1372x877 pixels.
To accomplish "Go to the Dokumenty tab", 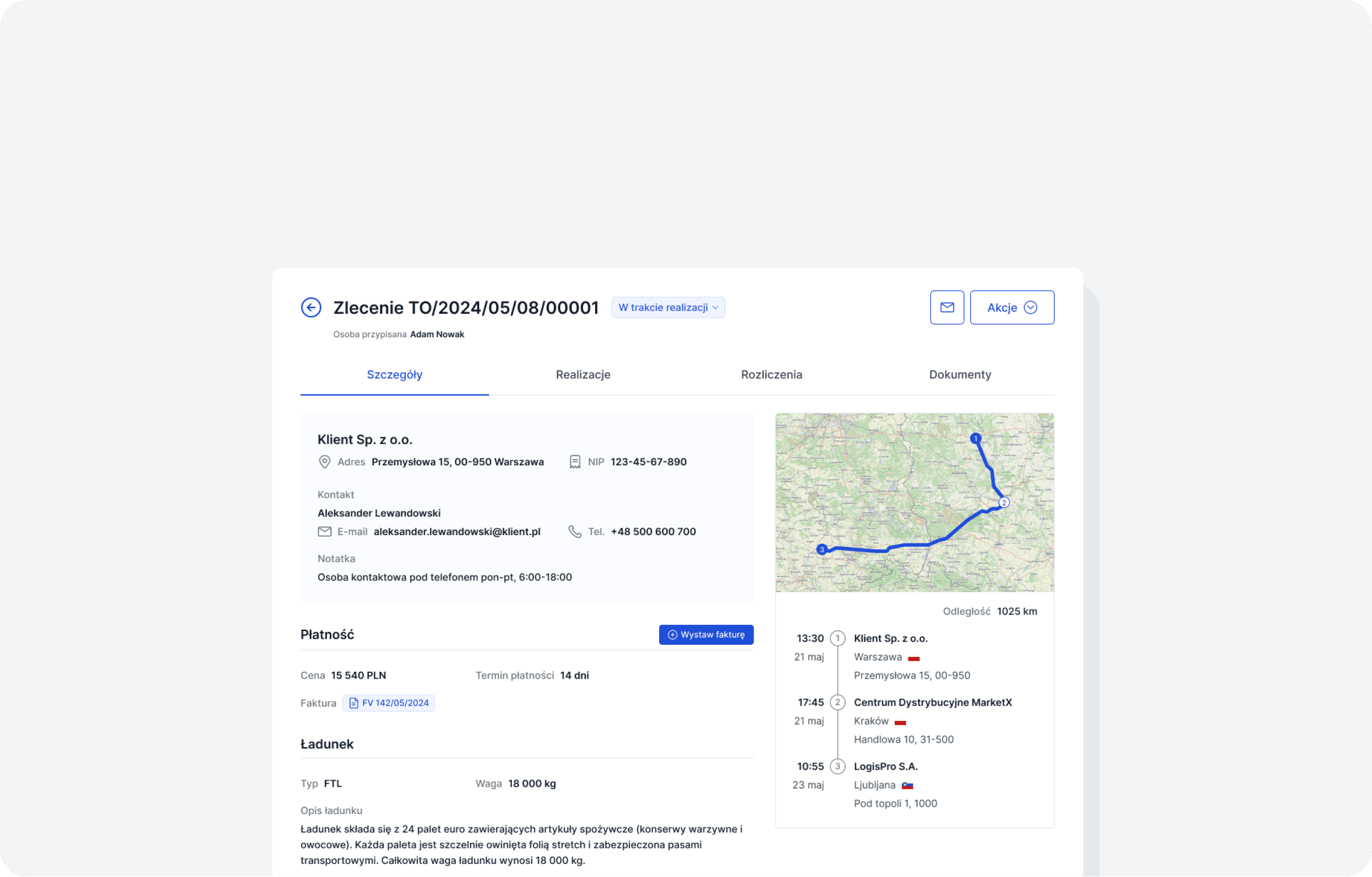I will pyautogui.click(x=960, y=374).
